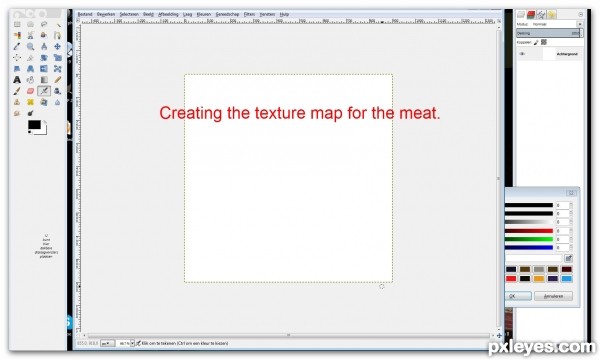Select the Move tool

click(x=57, y=47)
